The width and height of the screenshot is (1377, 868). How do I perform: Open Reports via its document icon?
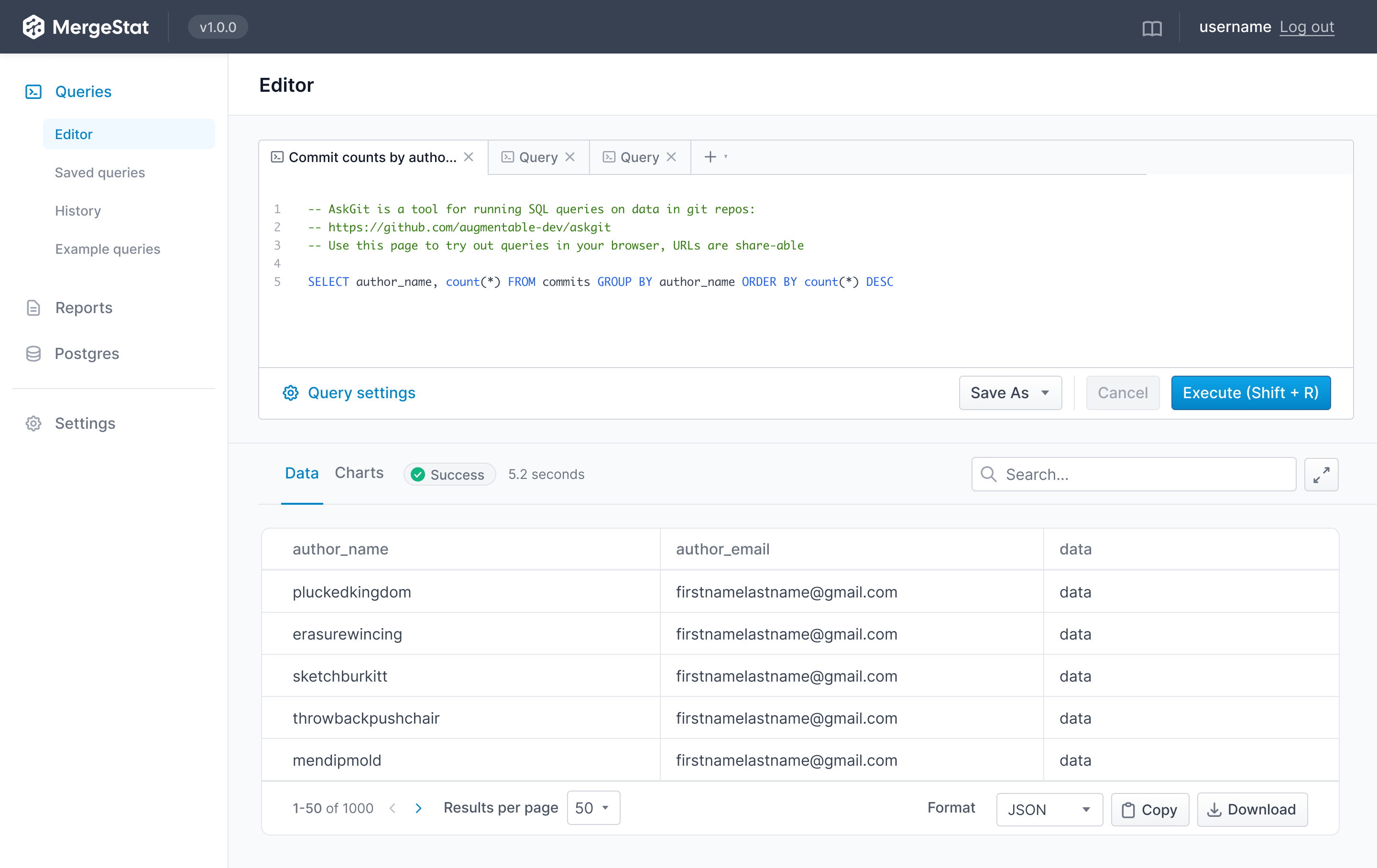click(x=33, y=308)
